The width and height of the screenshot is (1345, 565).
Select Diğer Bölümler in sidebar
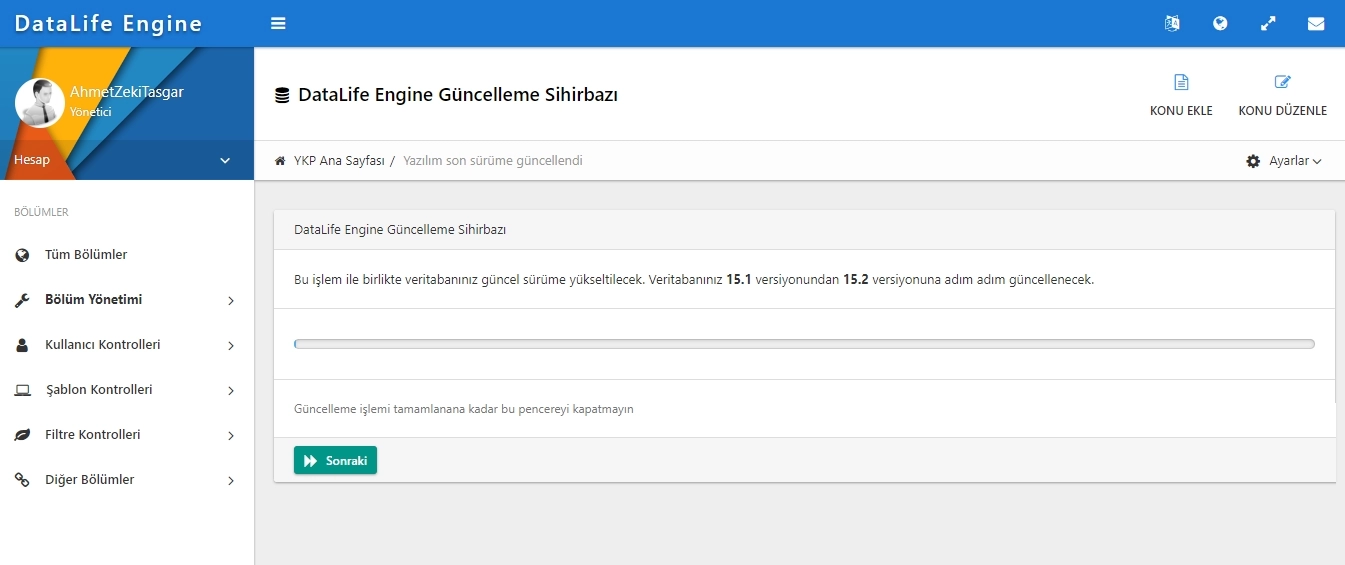coord(89,480)
